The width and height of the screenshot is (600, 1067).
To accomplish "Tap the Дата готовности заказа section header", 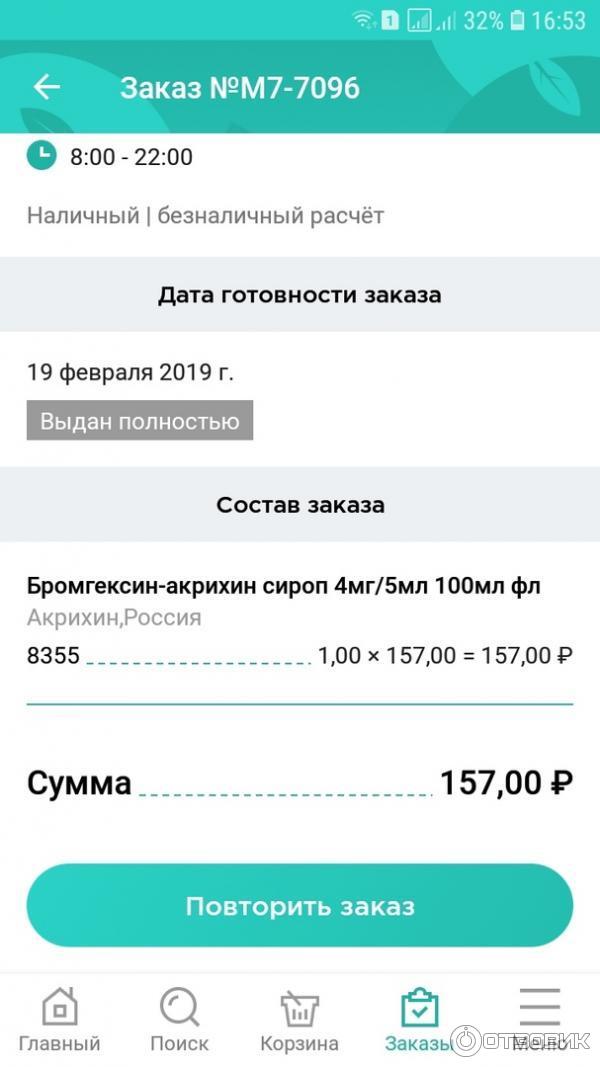I will (300, 296).
